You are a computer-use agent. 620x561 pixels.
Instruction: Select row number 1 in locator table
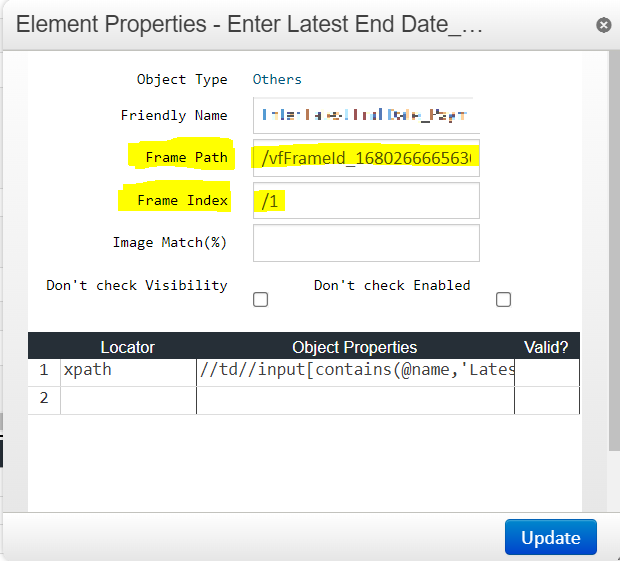(x=44, y=370)
